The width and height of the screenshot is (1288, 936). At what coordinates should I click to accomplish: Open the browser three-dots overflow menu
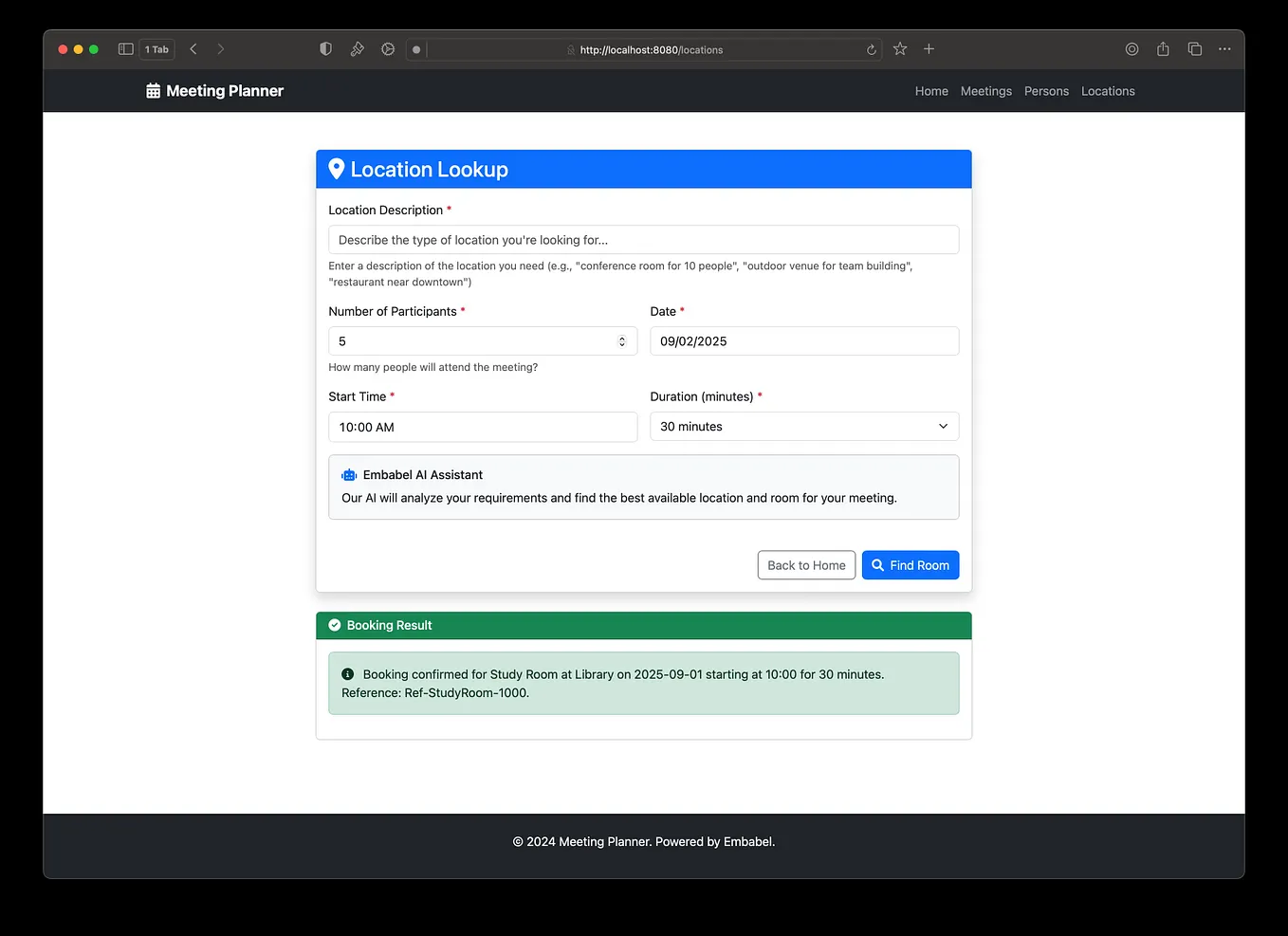[x=1224, y=48]
